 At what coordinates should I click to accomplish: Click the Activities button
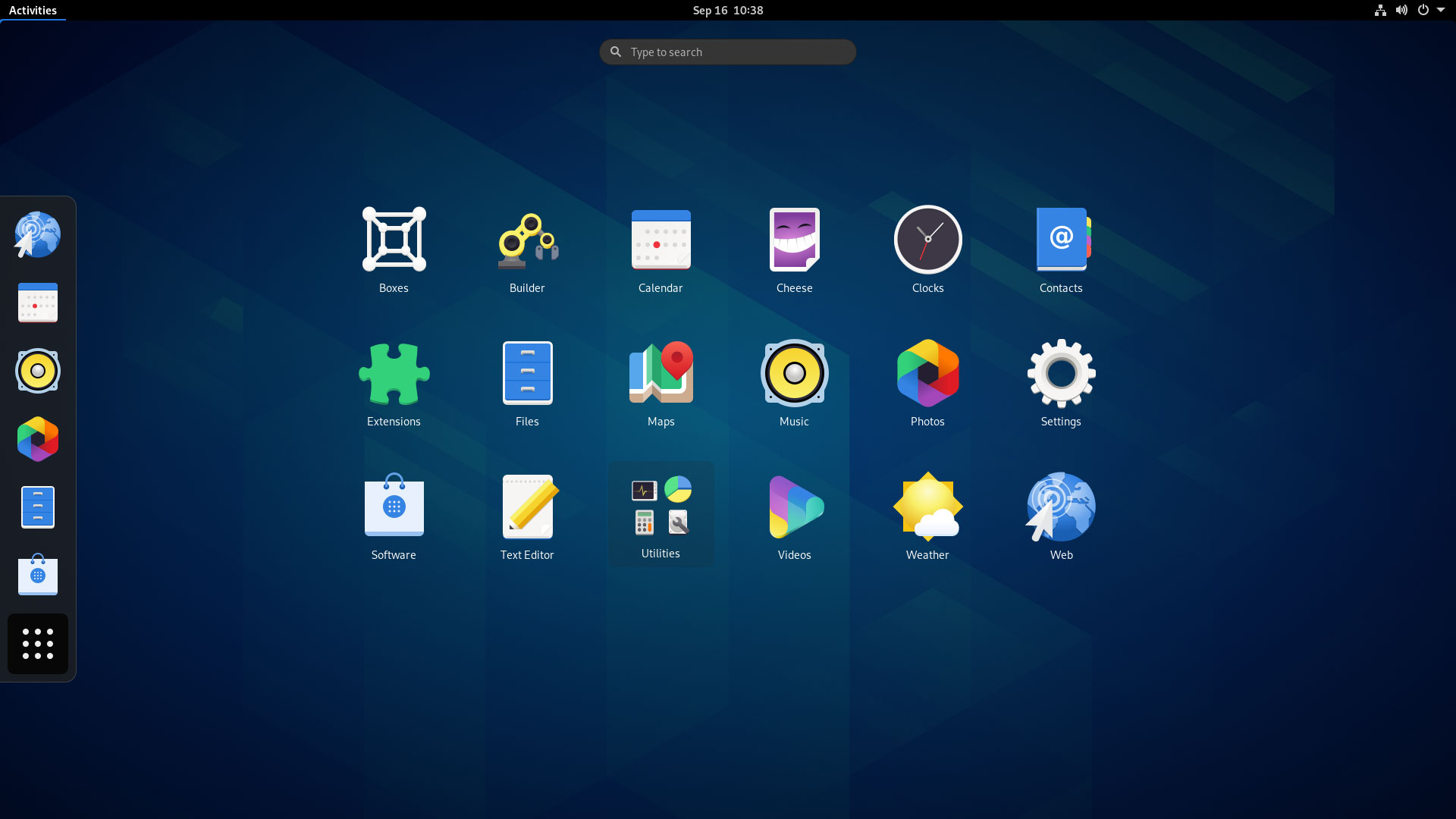coord(32,10)
